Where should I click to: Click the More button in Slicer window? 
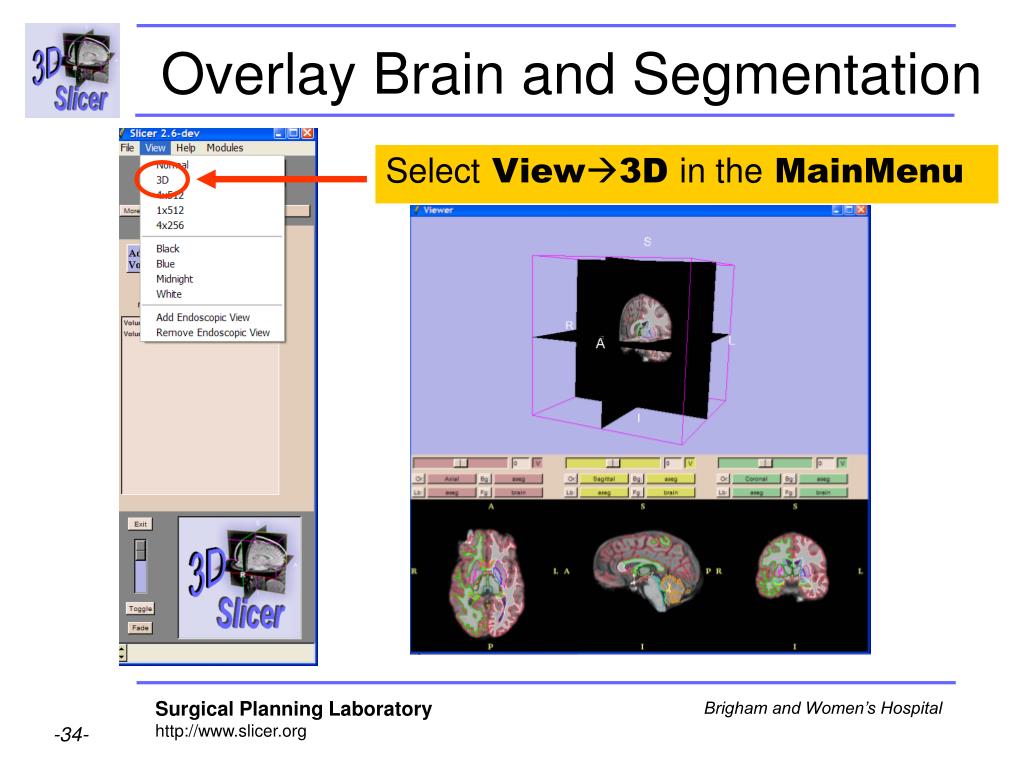pyautogui.click(x=131, y=210)
